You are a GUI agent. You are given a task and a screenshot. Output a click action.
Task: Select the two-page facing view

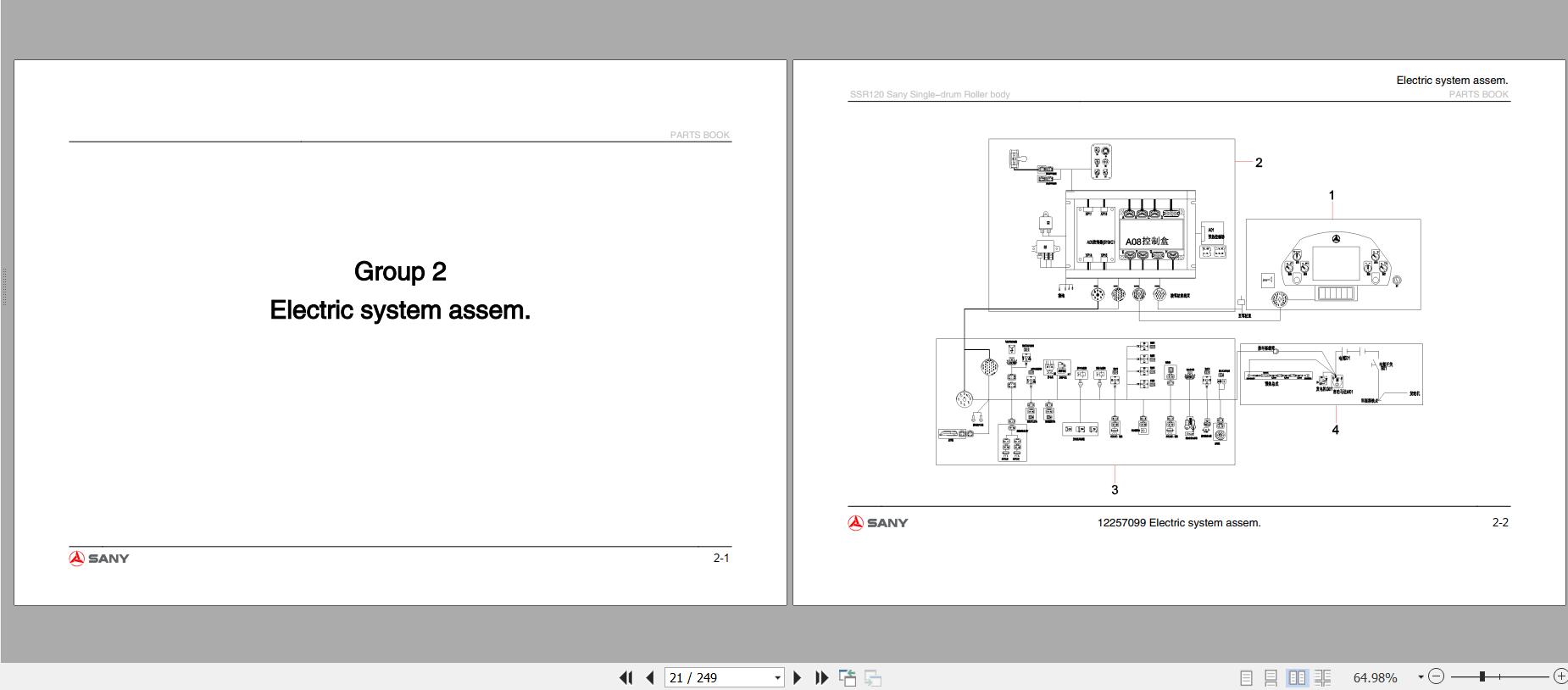(x=1297, y=677)
